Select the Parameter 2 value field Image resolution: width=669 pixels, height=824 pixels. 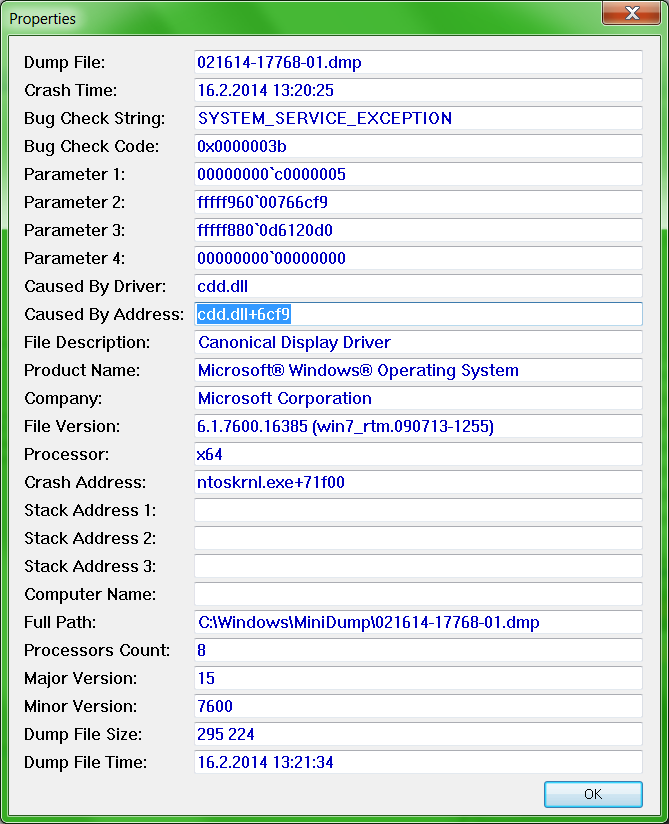click(x=418, y=202)
